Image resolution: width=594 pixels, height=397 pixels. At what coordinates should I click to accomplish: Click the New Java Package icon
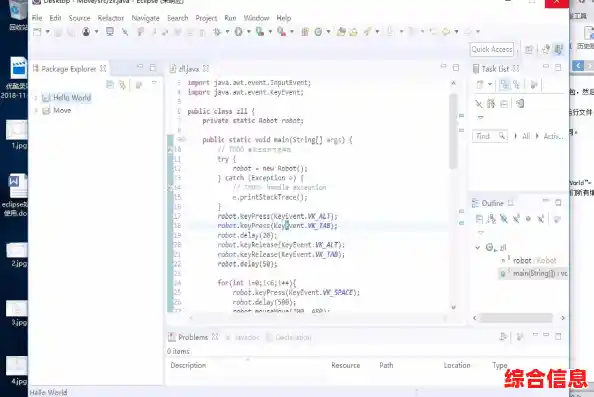coord(305,32)
